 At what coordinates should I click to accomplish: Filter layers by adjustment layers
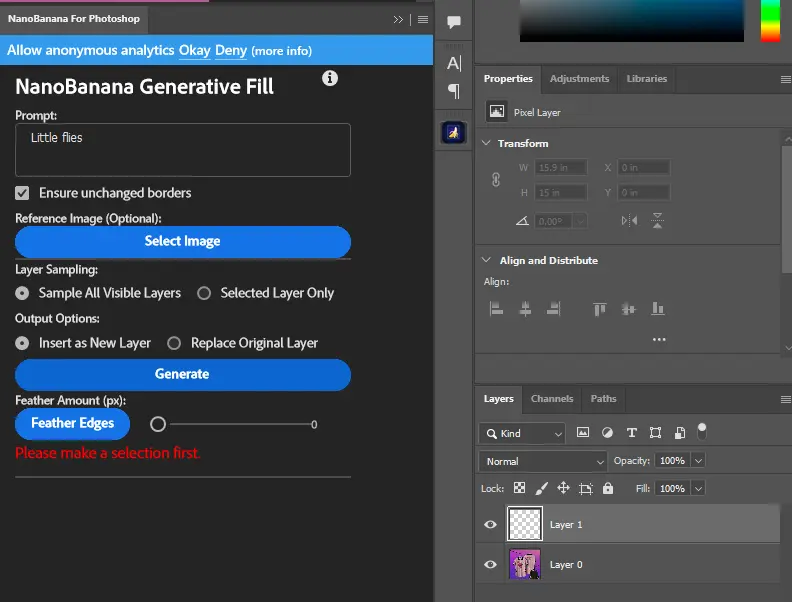(x=607, y=433)
